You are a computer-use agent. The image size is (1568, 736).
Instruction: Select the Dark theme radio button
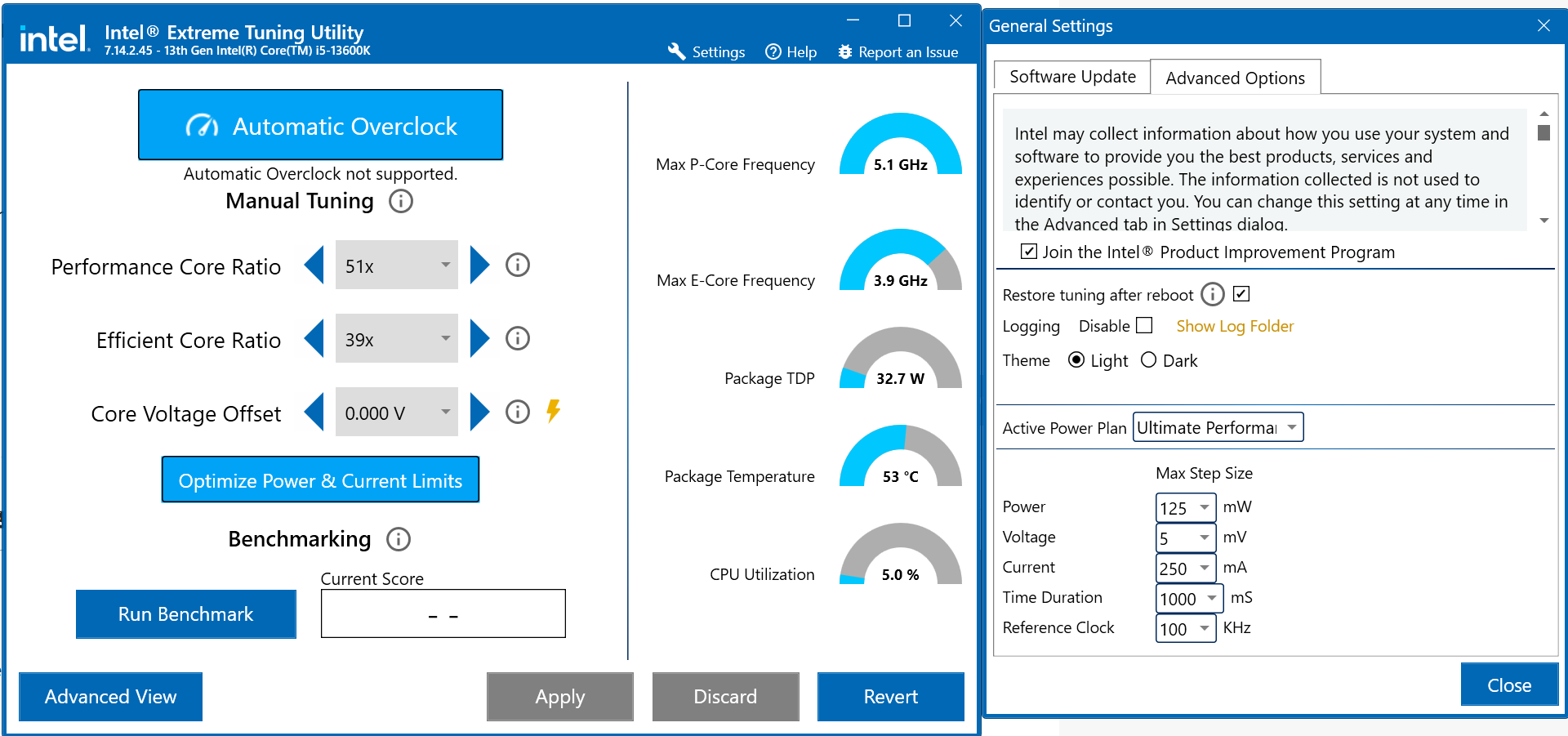pos(1148,360)
